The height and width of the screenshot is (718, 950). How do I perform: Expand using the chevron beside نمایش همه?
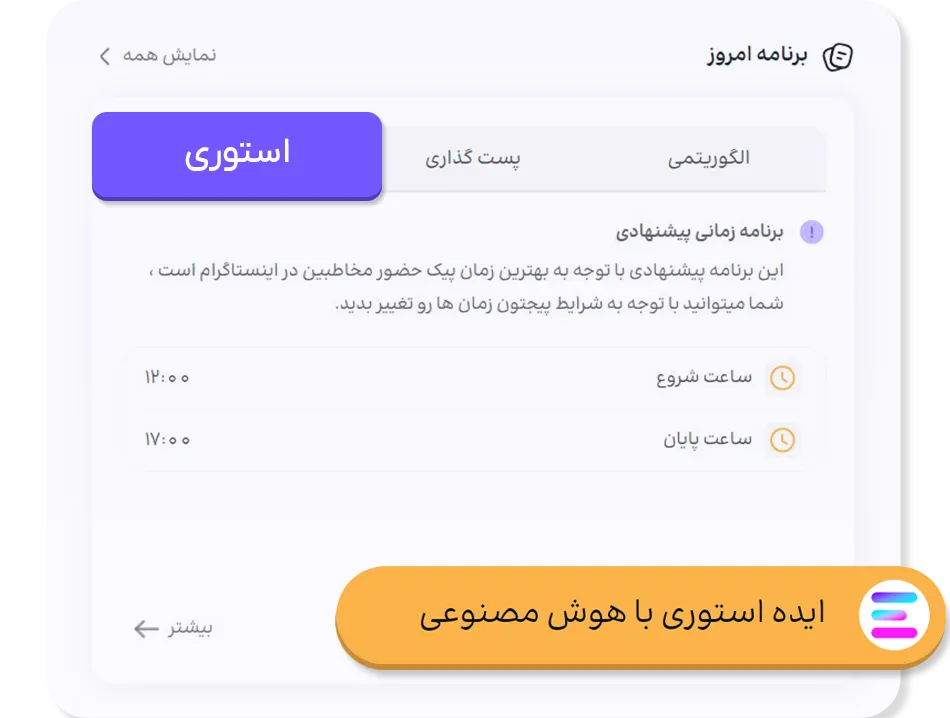coord(105,56)
